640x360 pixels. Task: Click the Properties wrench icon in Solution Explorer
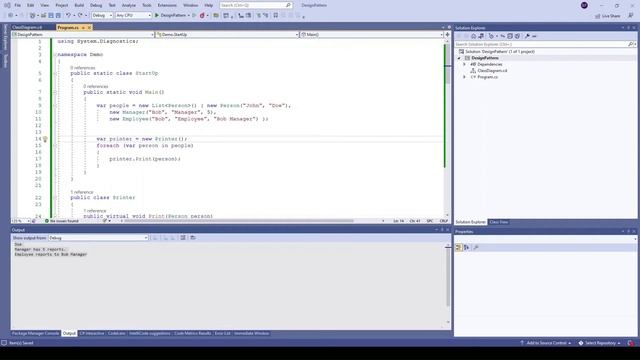pos(527,36)
